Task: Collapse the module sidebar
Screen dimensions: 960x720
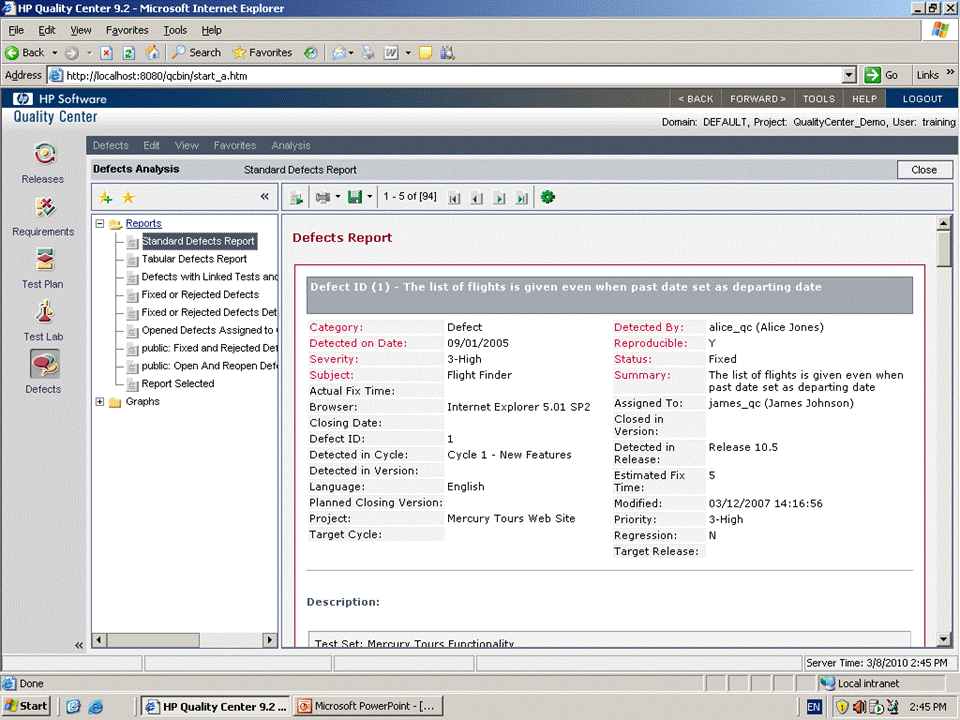Action: click(x=78, y=645)
